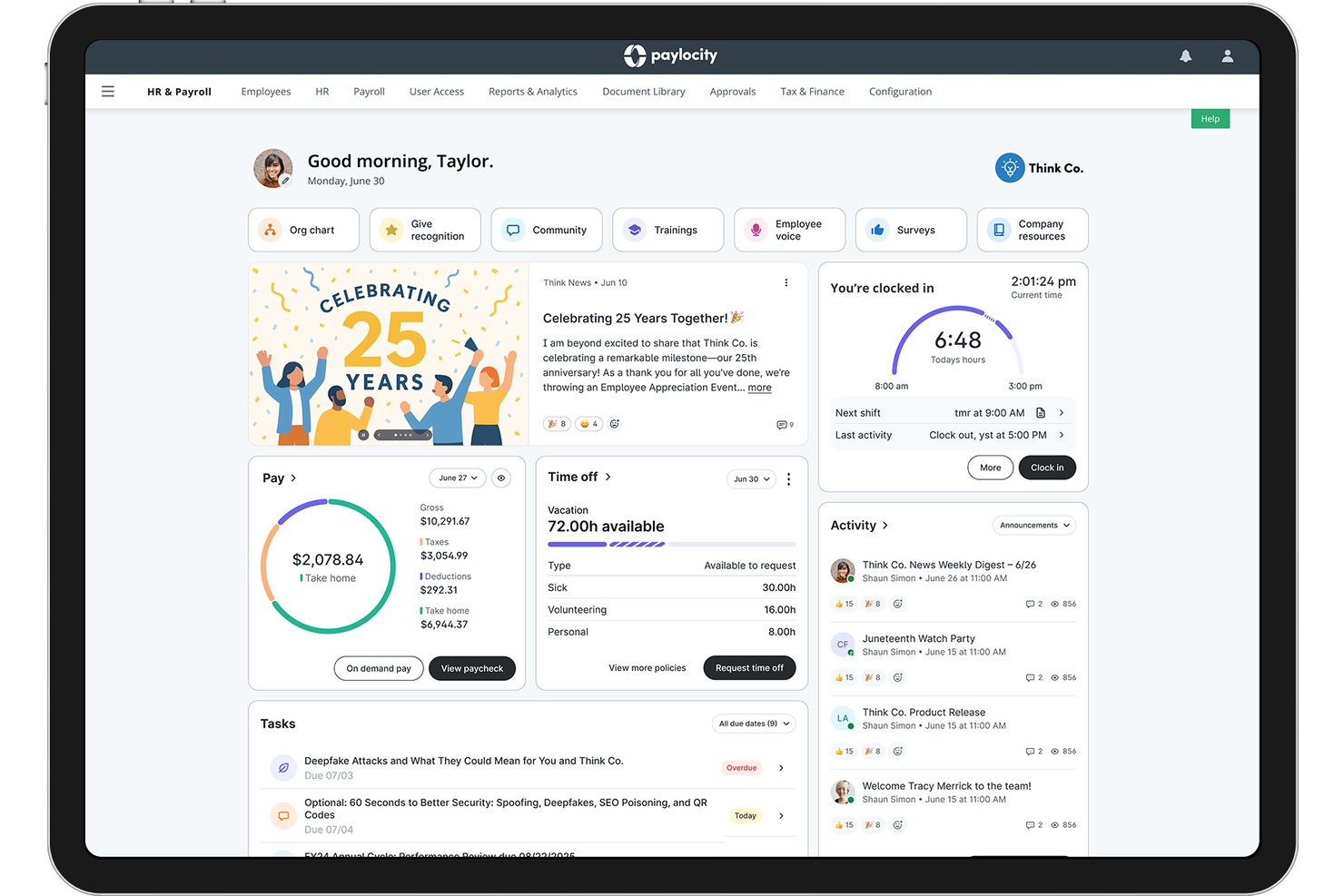Open the Surveys shortcut
This screenshot has width=1344, height=896.
pyautogui.click(x=911, y=230)
